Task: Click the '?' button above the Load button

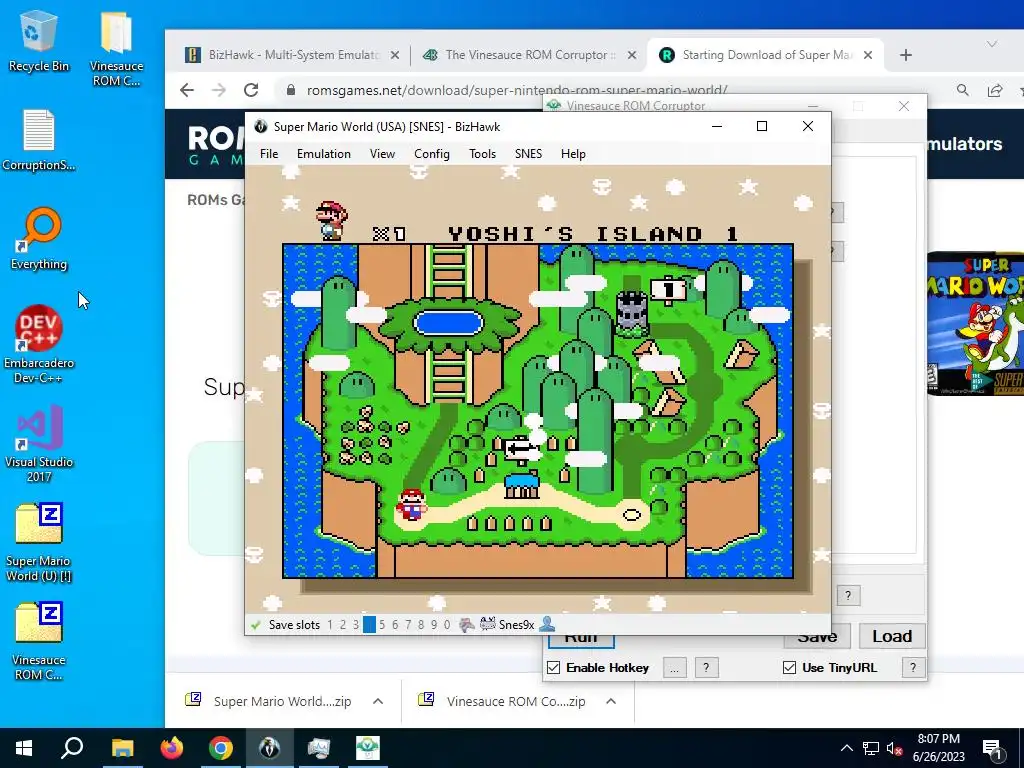Action: (x=848, y=596)
